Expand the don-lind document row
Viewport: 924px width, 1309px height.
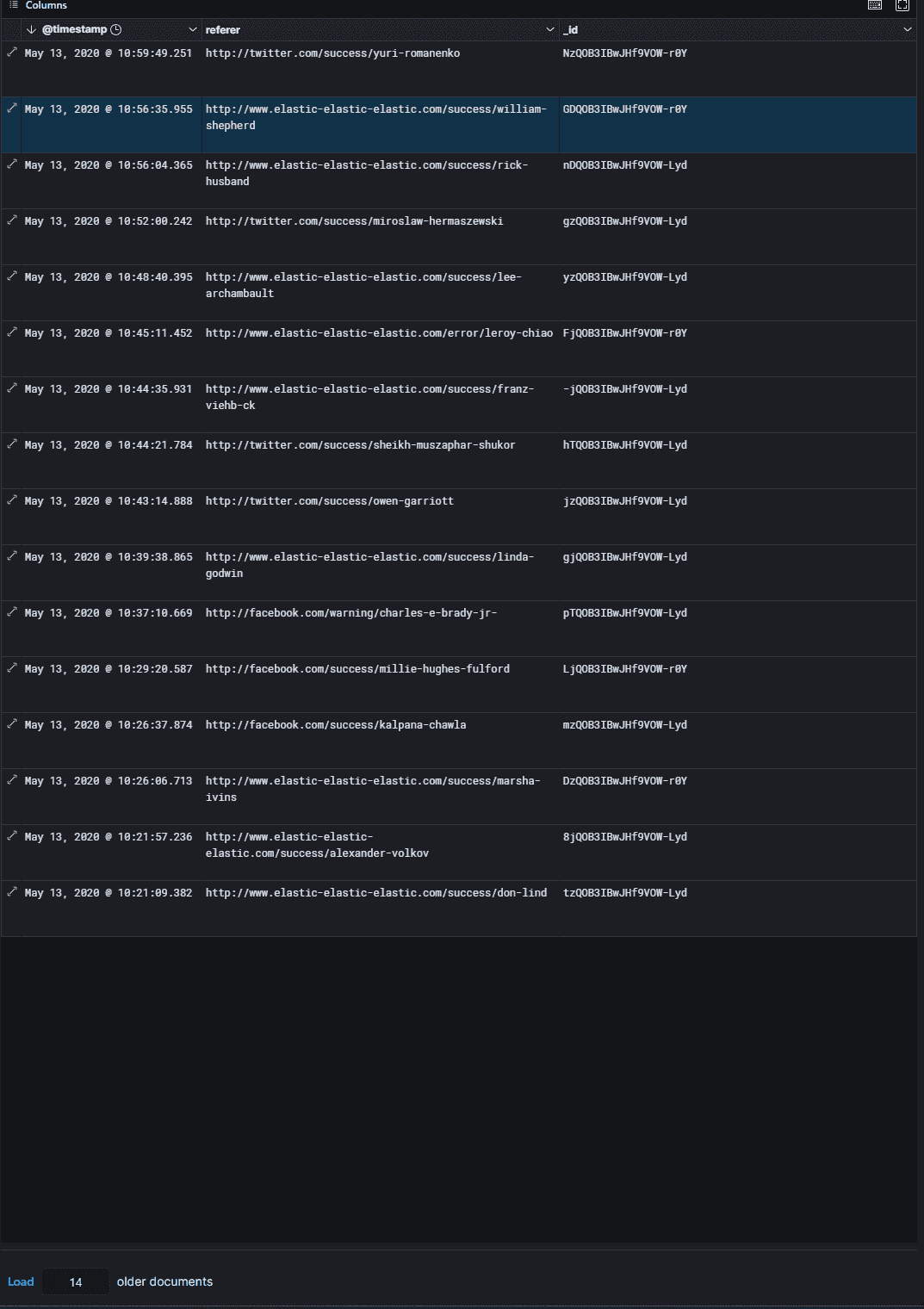[x=12, y=892]
